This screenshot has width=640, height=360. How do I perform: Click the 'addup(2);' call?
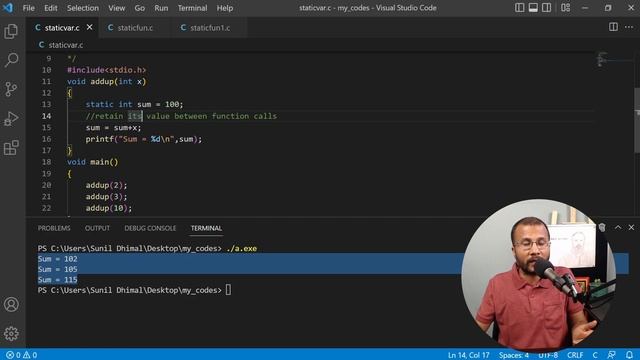(106, 185)
